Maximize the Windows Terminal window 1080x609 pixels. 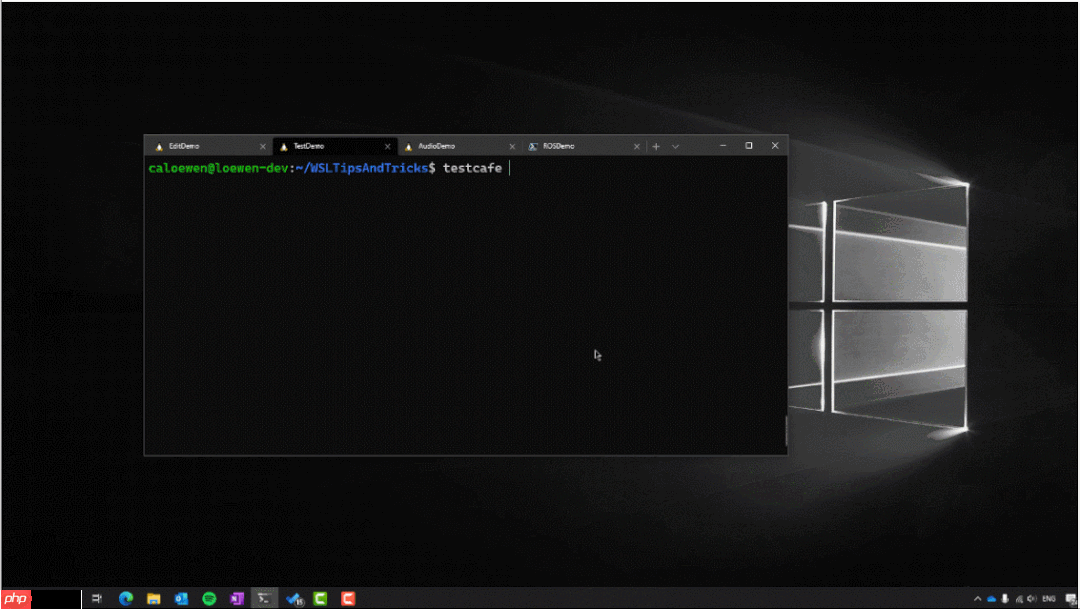point(748,145)
